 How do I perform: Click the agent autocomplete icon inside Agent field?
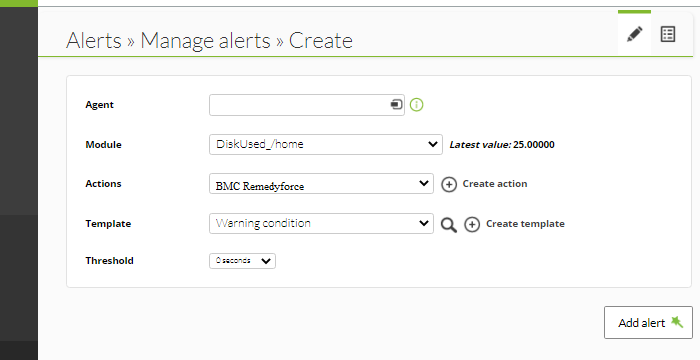click(396, 105)
